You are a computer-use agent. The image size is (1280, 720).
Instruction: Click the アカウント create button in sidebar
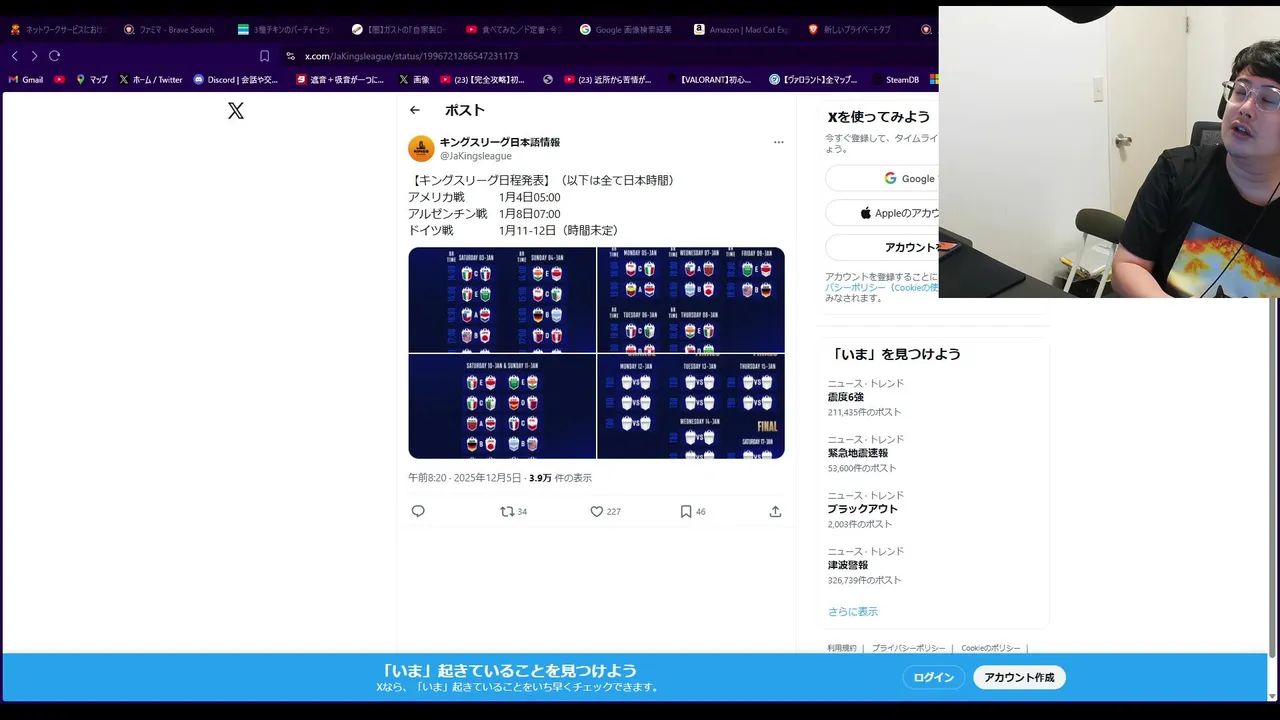[x=882, y=247]
